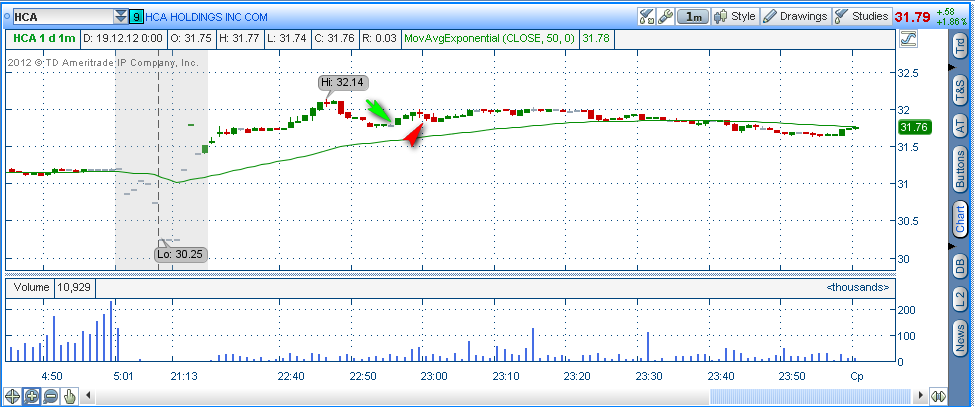Click the horizontal scrollbar thumb
Screen dimensions: 975x407
click(811, 395)
